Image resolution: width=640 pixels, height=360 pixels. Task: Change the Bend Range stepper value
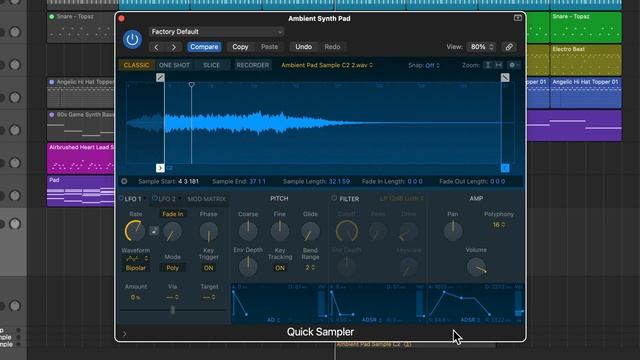click(x=310, y=268)
